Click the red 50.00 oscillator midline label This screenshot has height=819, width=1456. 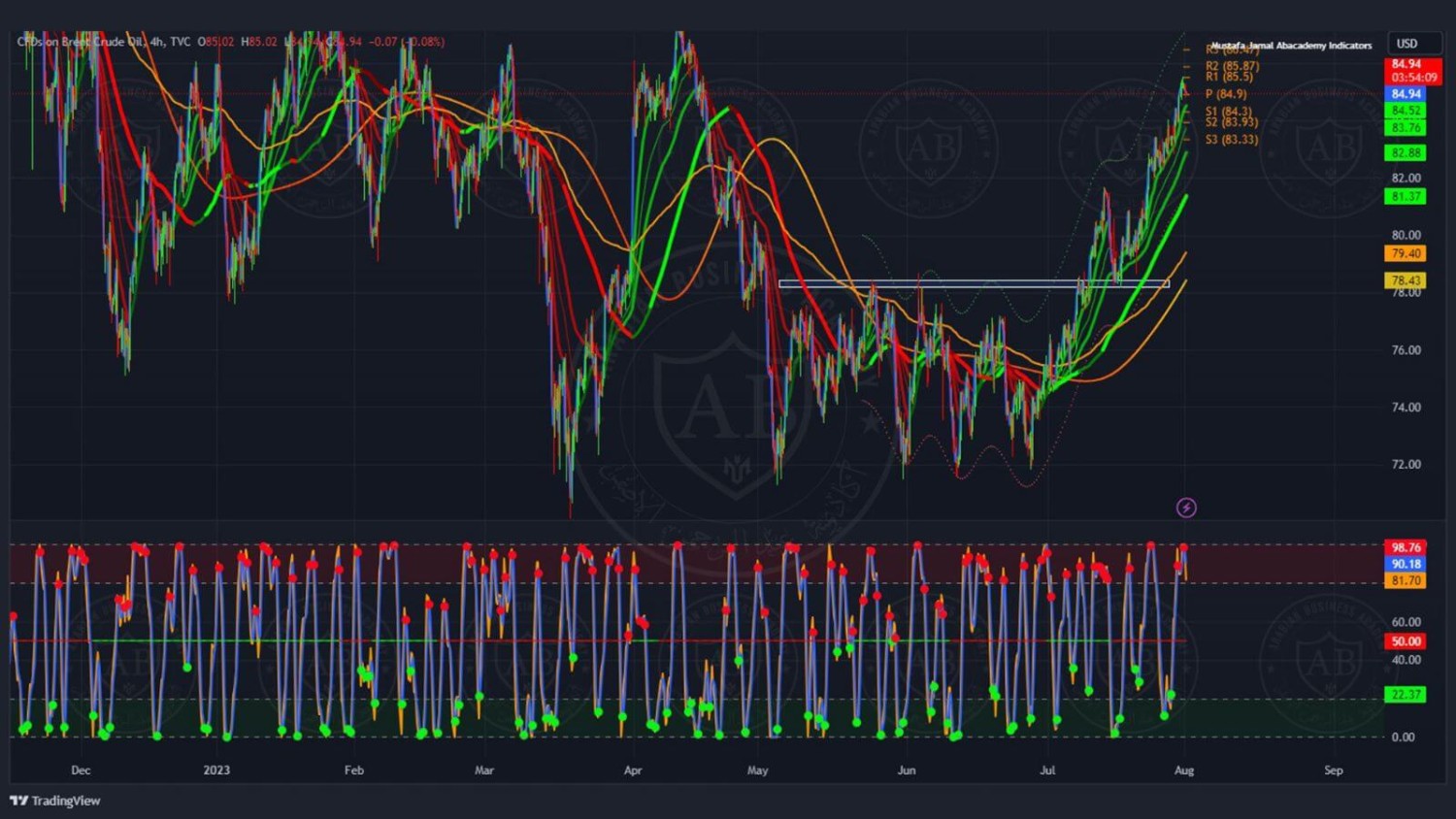click(1406, 641)
